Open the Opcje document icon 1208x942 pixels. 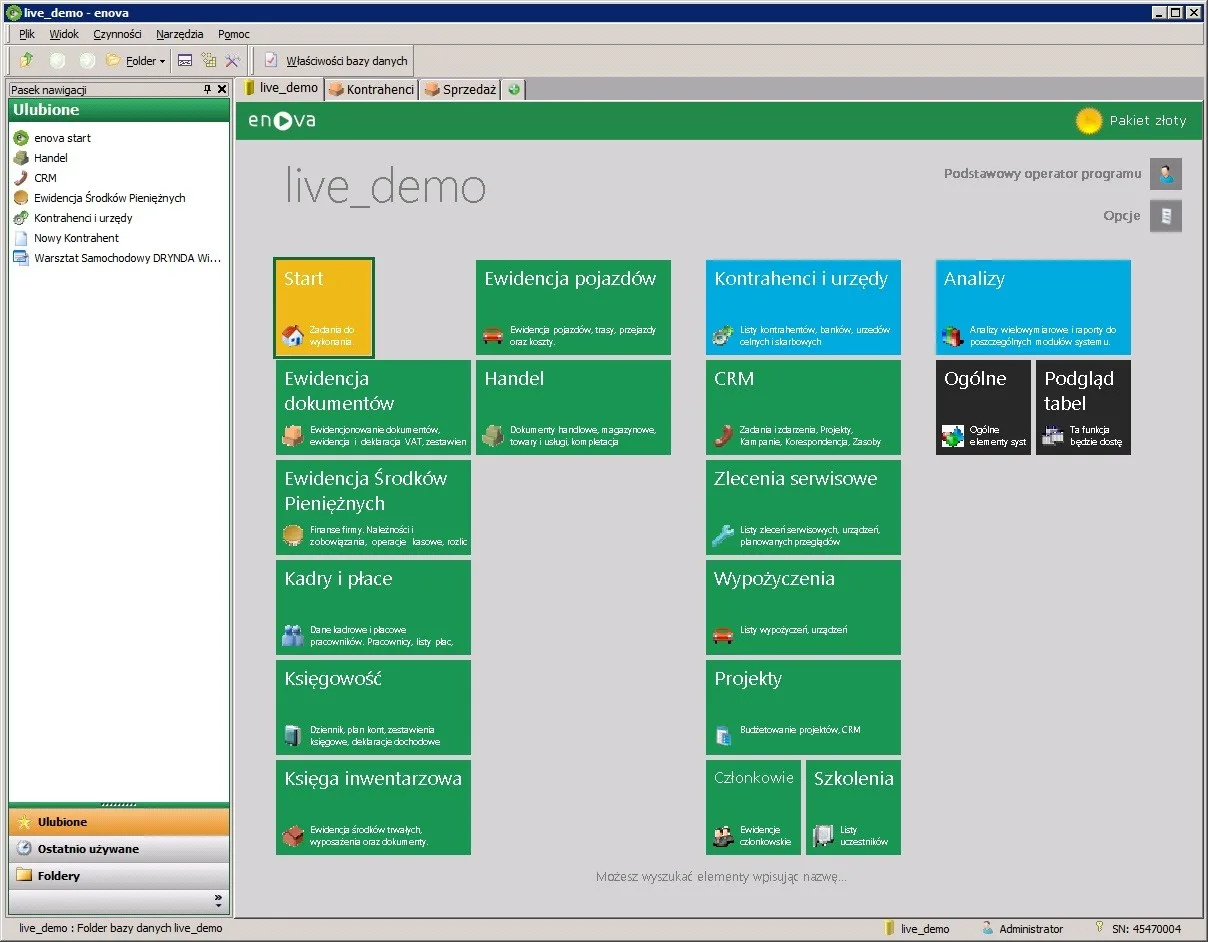[1166, 216]
